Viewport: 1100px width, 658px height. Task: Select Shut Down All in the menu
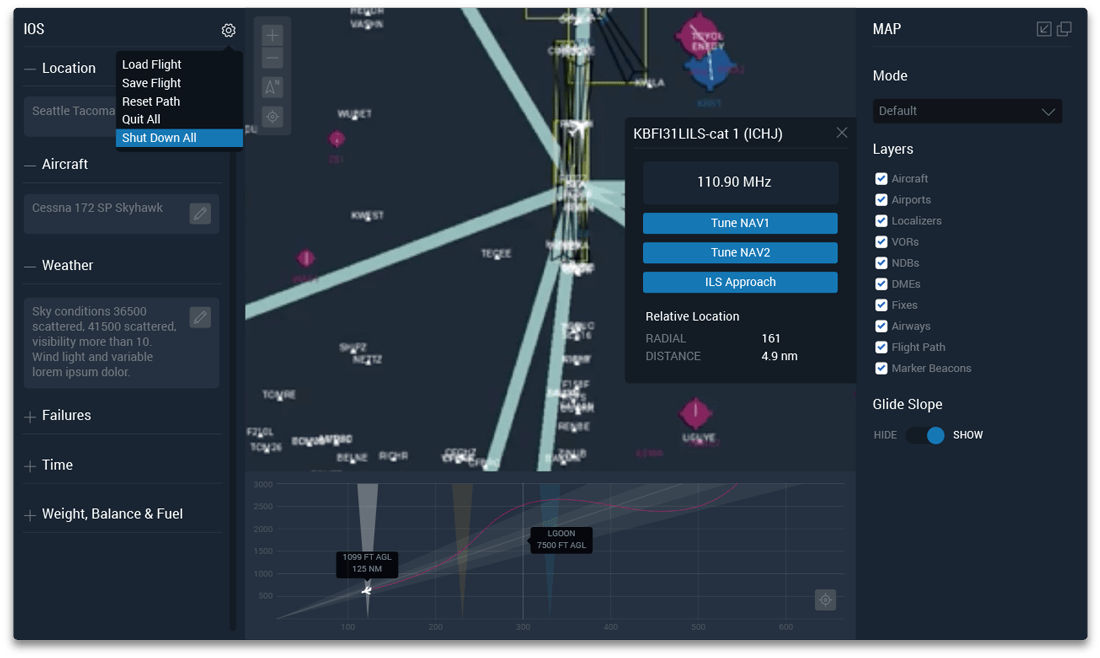(179, 137)
